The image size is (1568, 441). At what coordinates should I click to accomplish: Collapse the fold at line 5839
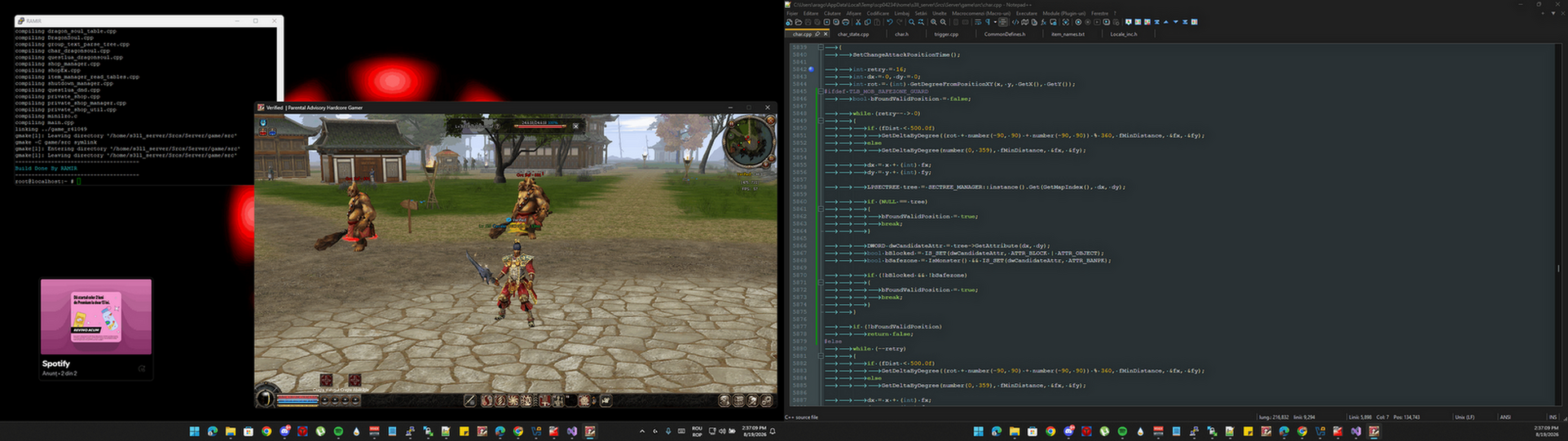click(x=821, y=47)
